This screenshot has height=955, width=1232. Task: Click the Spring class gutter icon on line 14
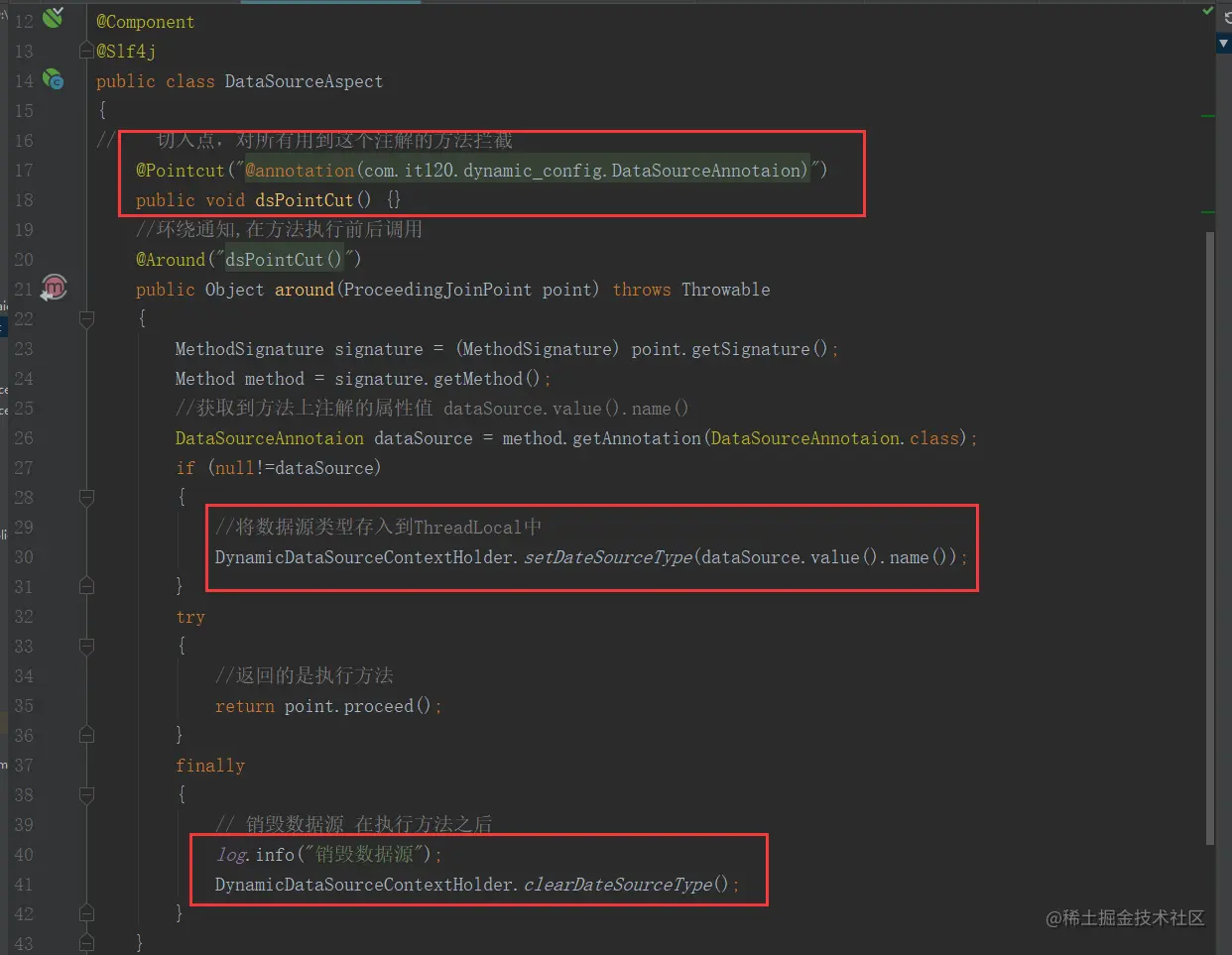pyautogui.click(x=54, y=79)
